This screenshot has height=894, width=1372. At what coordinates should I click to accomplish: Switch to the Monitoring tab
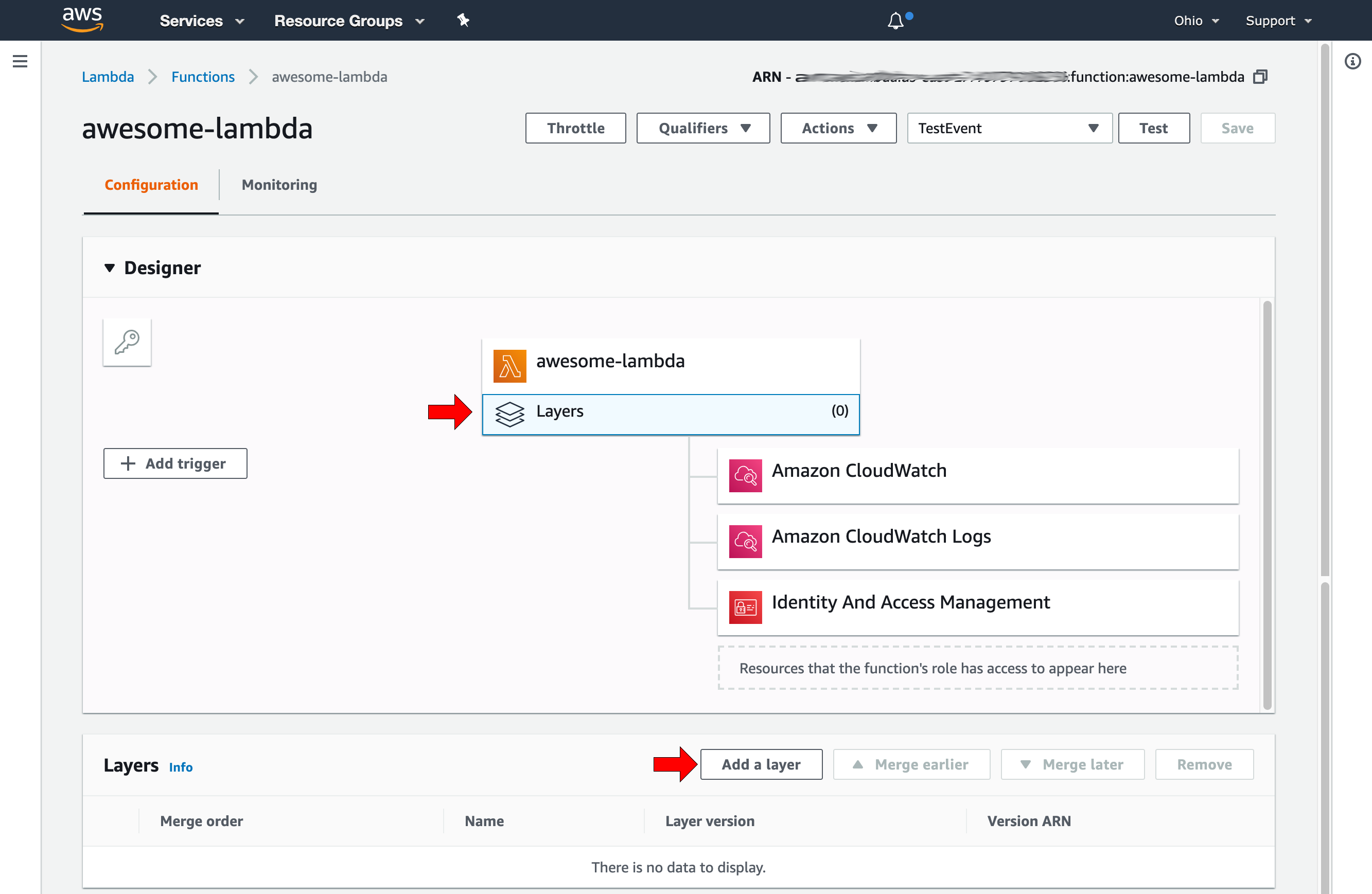[x=279, y=184]
